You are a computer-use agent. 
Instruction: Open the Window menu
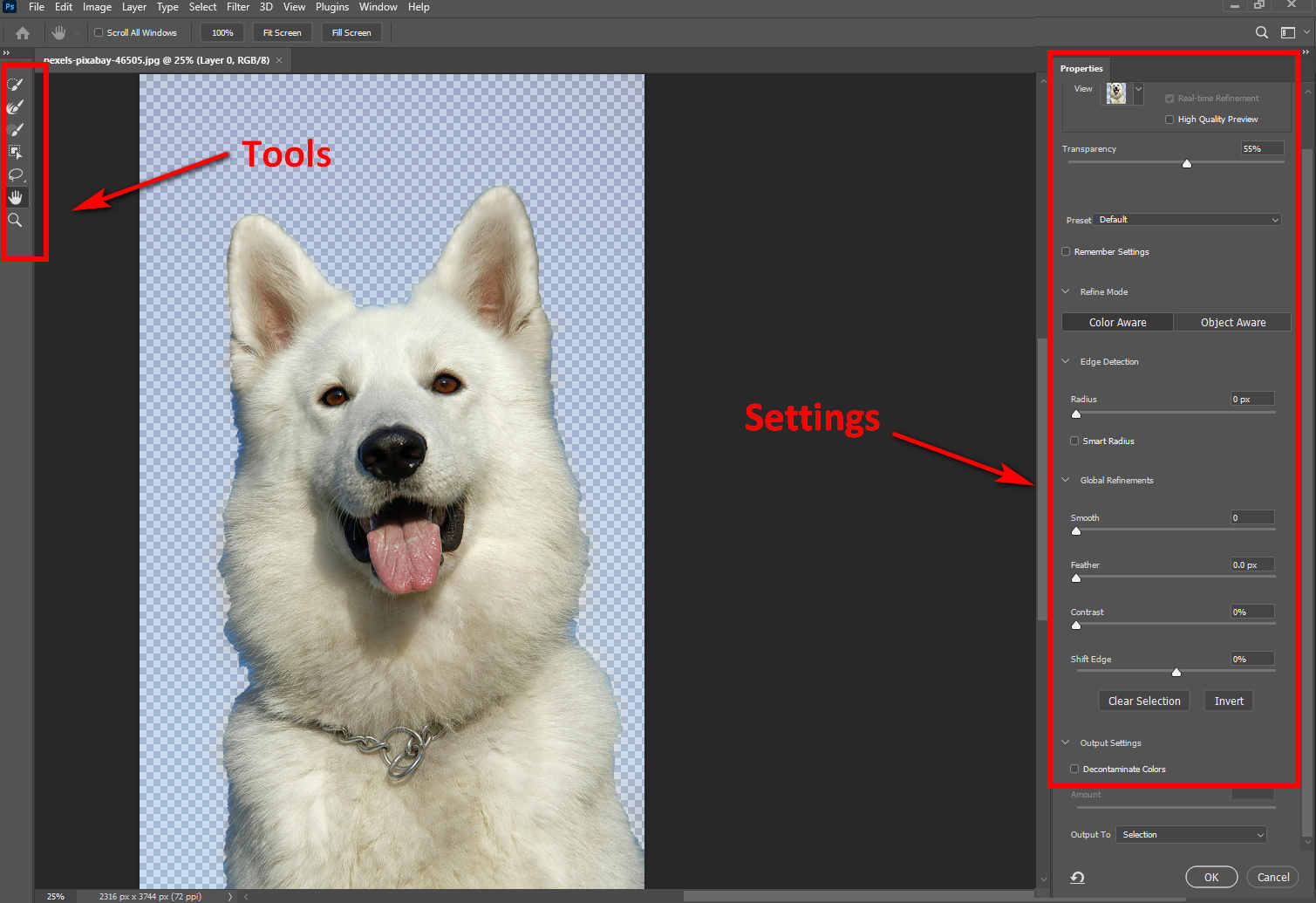(x=378, y=7)
